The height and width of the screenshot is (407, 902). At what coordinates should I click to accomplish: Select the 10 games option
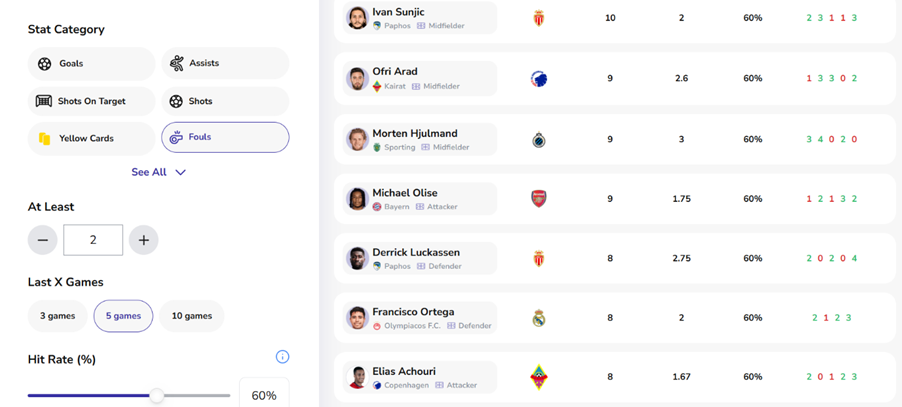(x=191, y=316)
